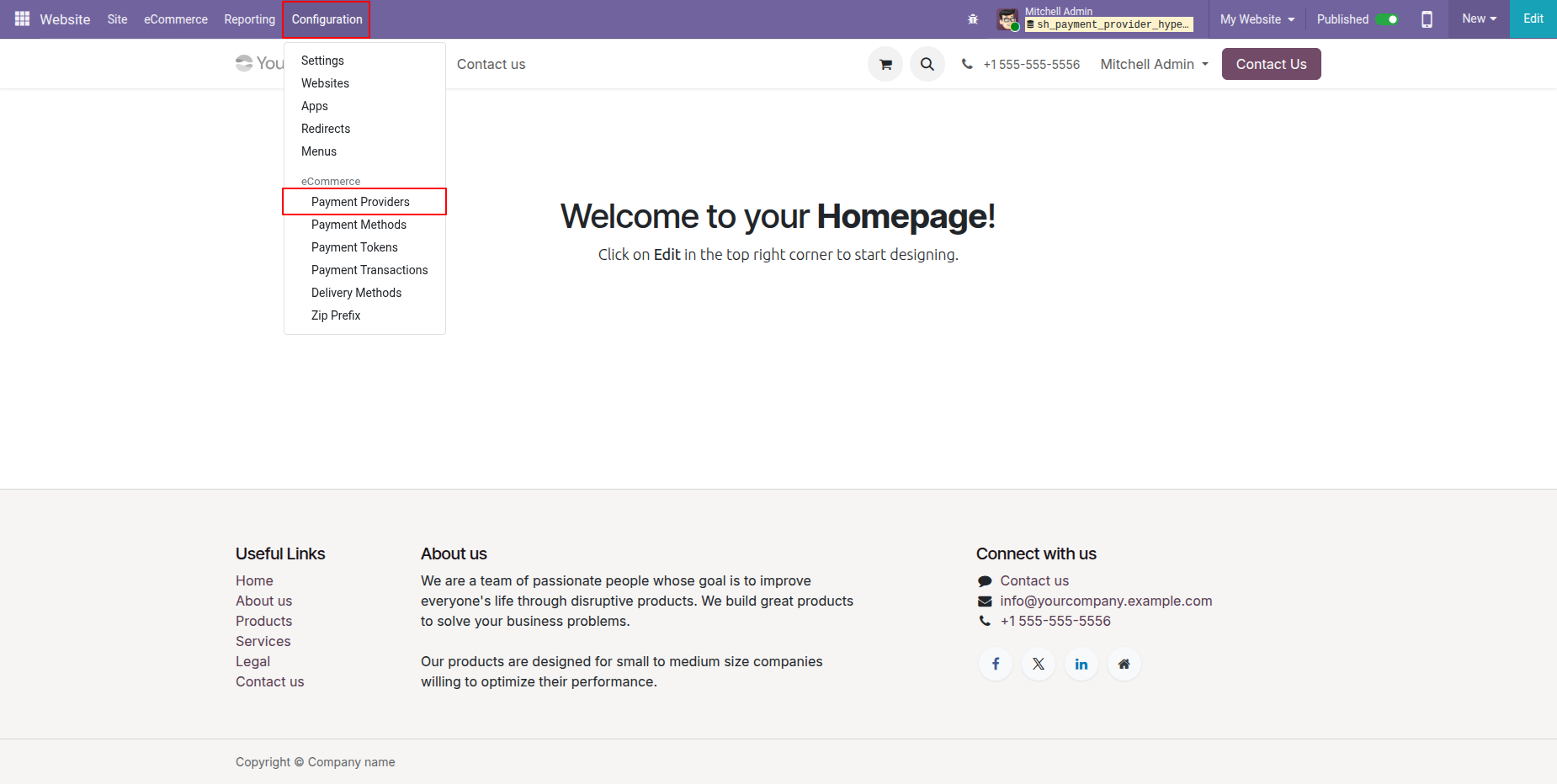
Task: Choose Delivery Methods in Configuration menu
Action: click(356, 293)
